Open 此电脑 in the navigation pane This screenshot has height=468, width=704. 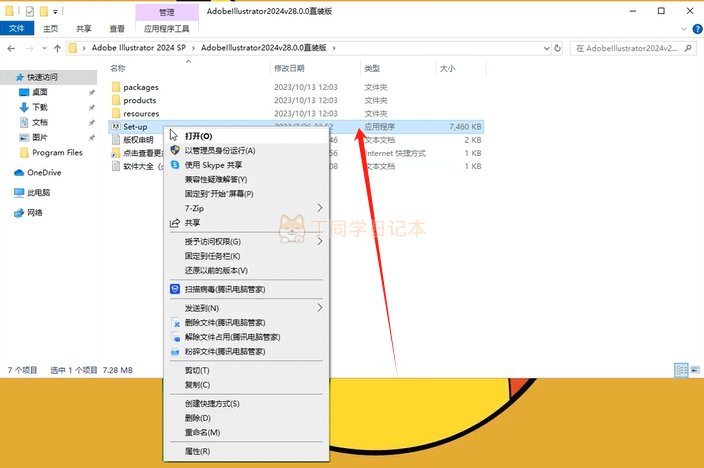[x=38, y=193]
